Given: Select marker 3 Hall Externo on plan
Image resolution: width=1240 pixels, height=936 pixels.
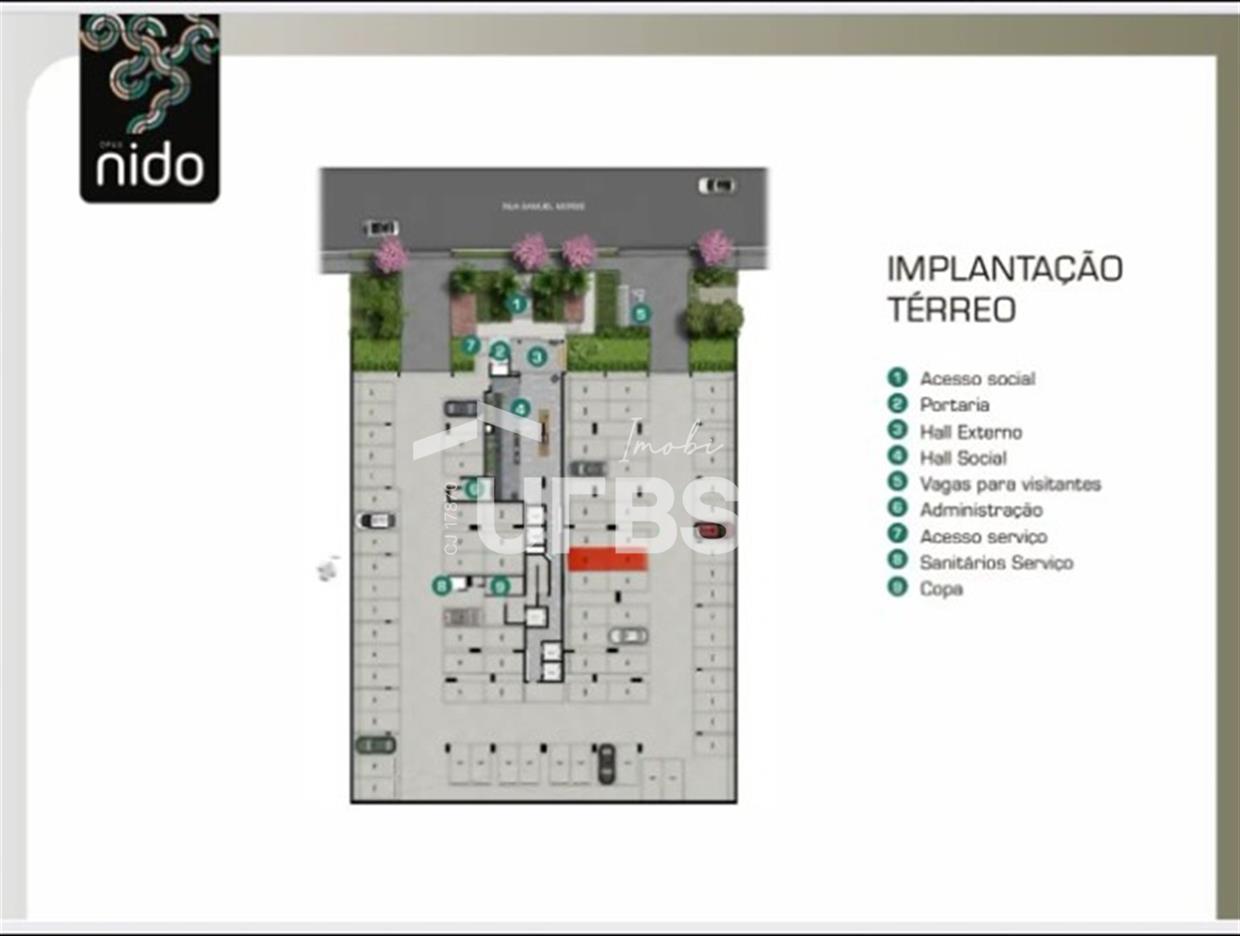Looking at the screenshot, I should [x=537, y=356].
